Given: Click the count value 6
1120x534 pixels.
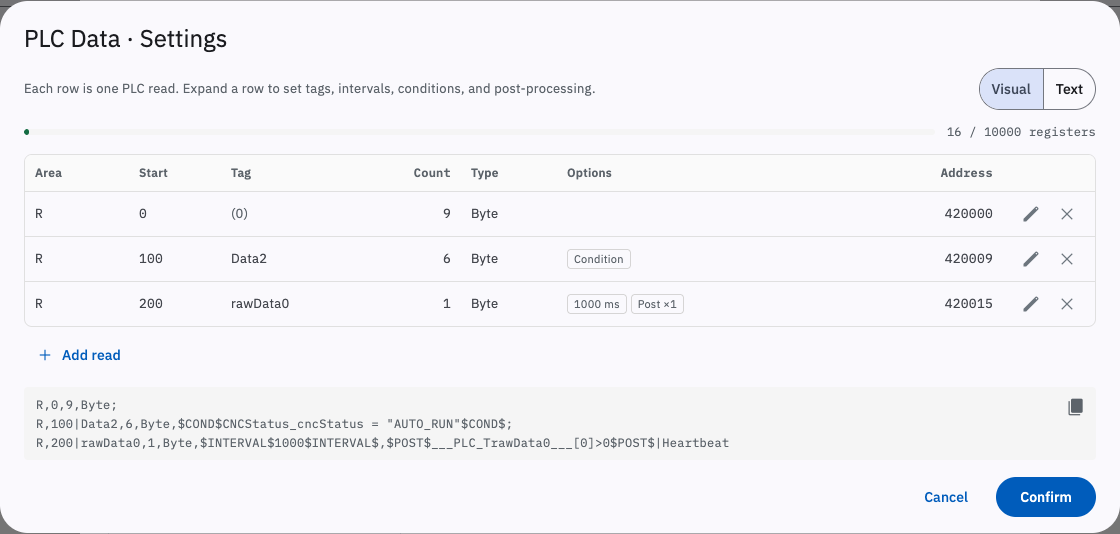Looking at the screenshot, I should pyautogui.click(x=446, y=259).
